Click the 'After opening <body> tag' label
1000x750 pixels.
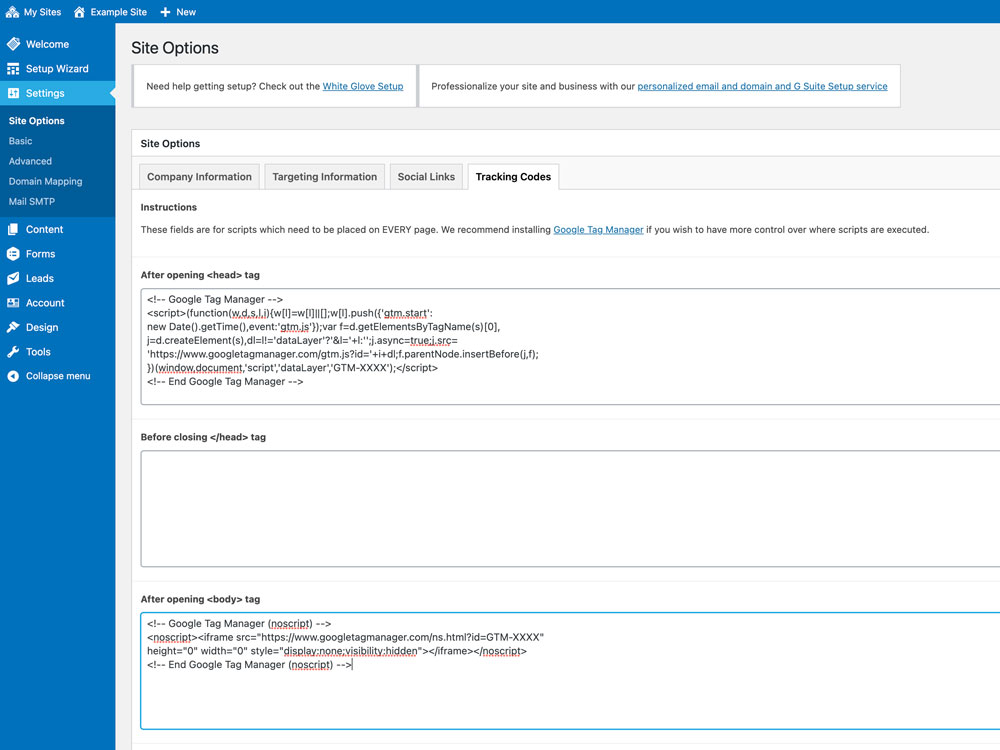[x=200, y=599]
